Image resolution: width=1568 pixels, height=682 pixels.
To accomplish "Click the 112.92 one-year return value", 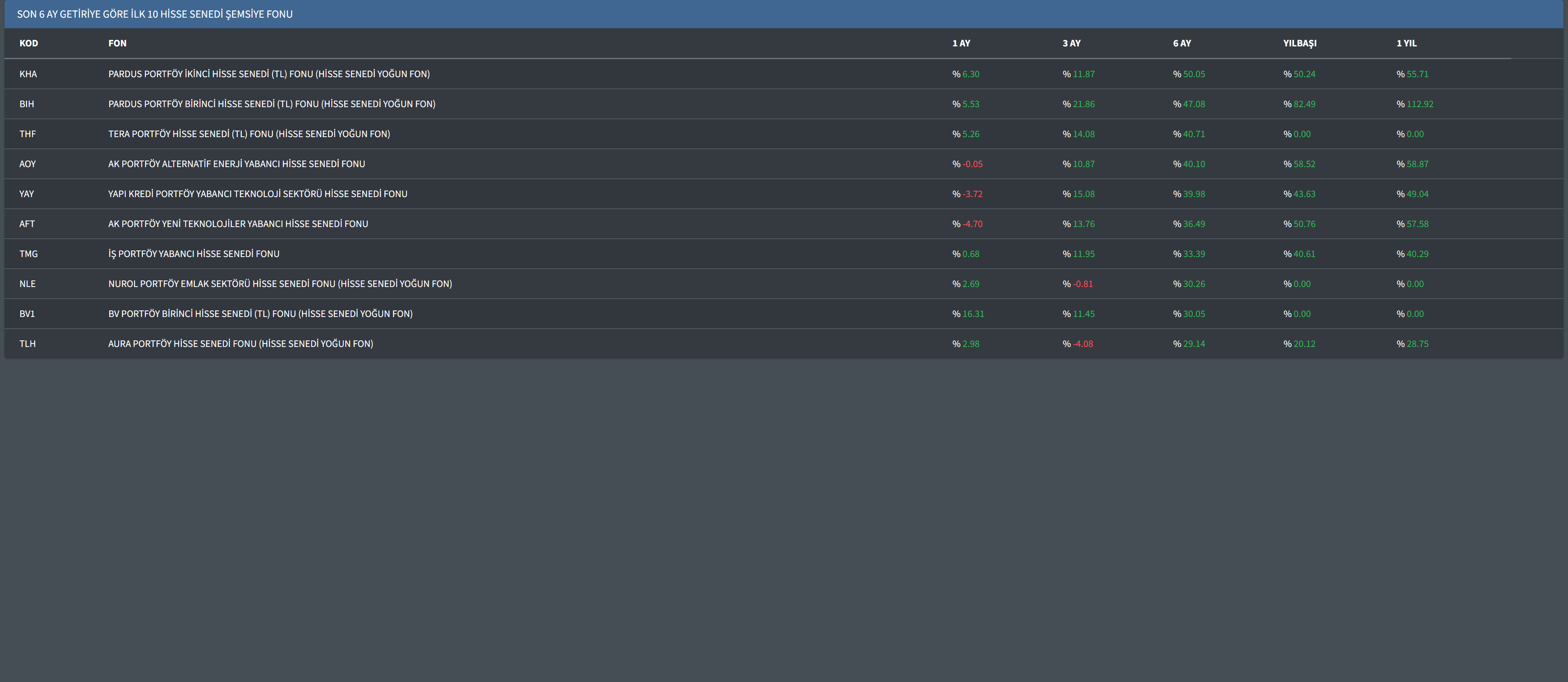I will [x=1419, y=104].
